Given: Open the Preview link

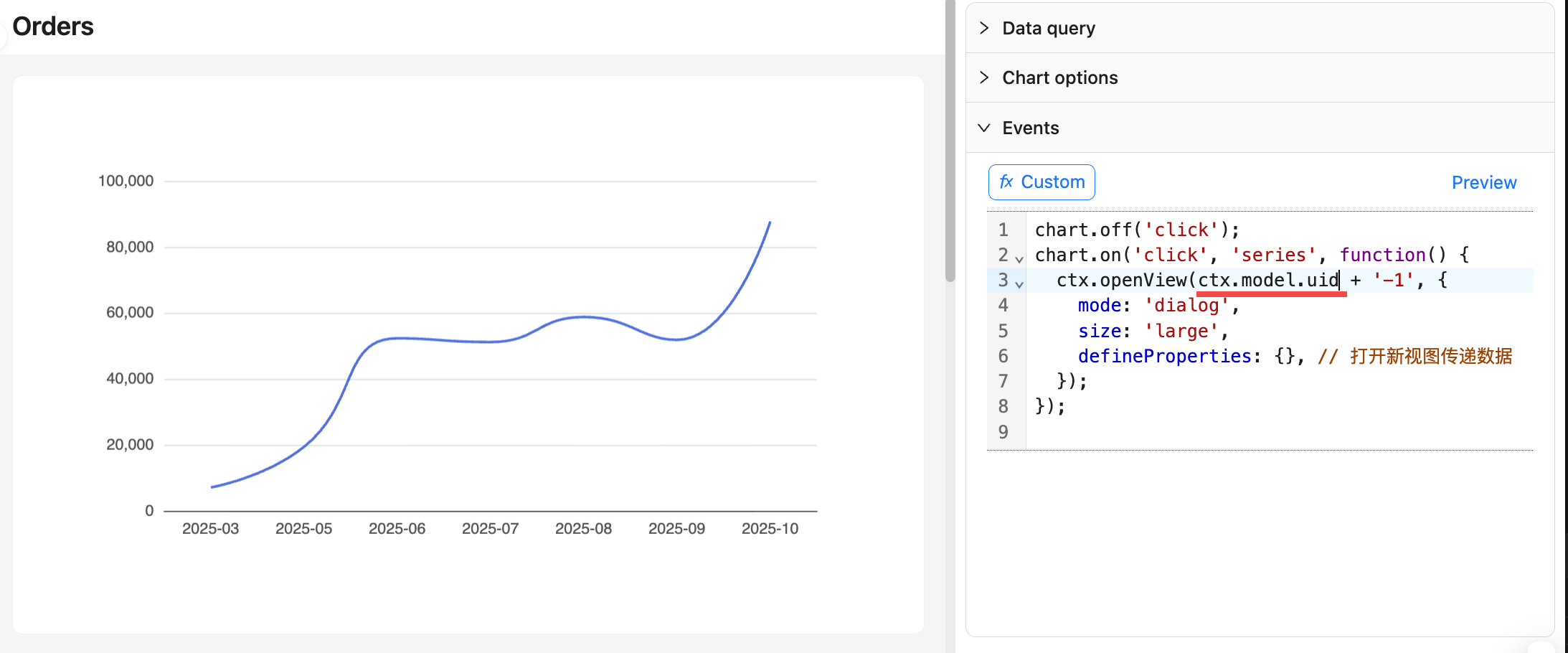Looking at the screenshot, I should pyautogui.click(x=1483, y=182).
